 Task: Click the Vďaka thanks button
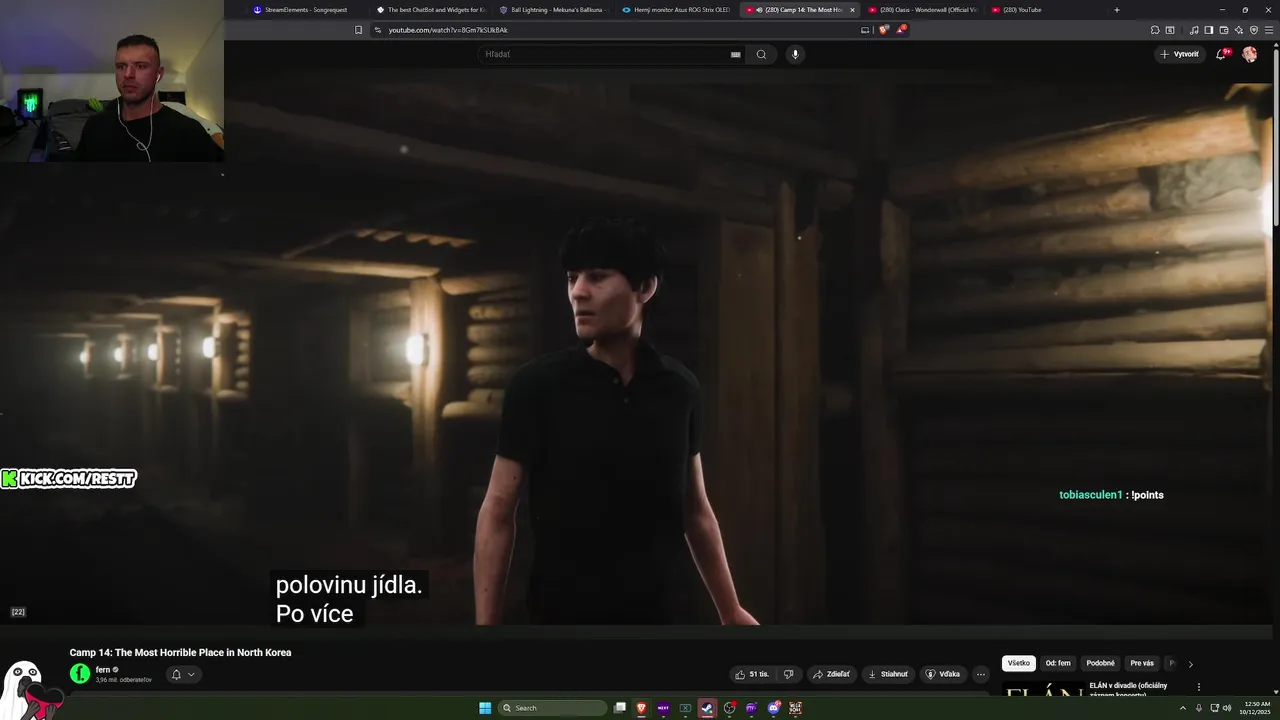[942, 674]
